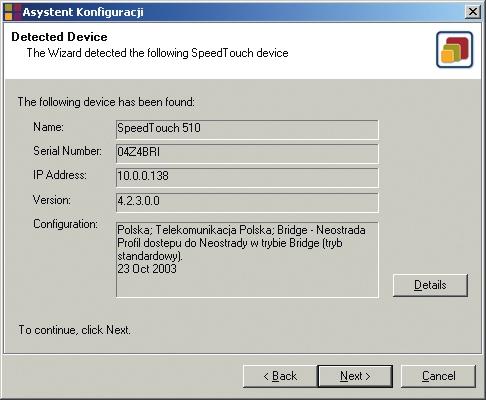The image size is (486, 400).
Task: Click the Wizard detected SpeedTouch device subtitle
Action: (157, 53)
